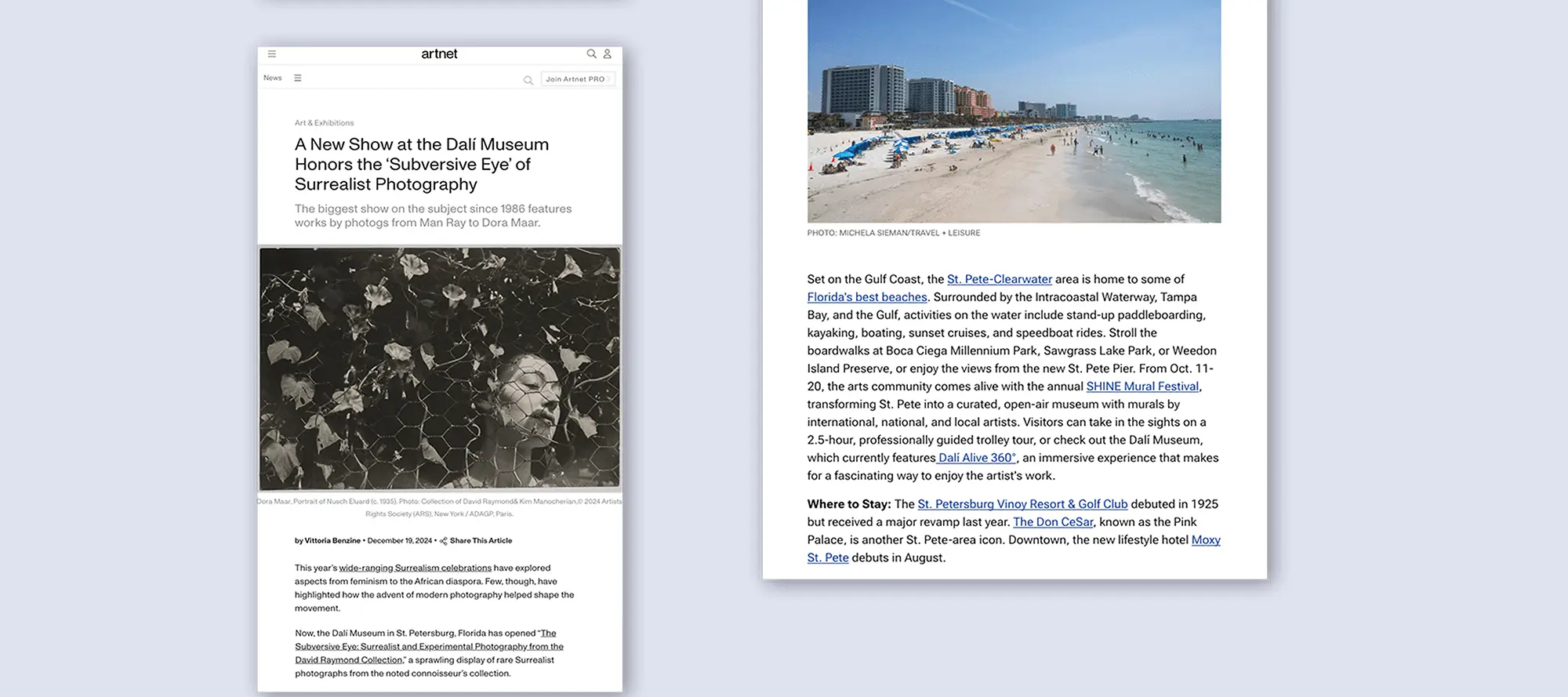This screenshot has width=1568, height=697.
Task: Click the search icon in artnet top bar
Action: click(x=591, y=54)
